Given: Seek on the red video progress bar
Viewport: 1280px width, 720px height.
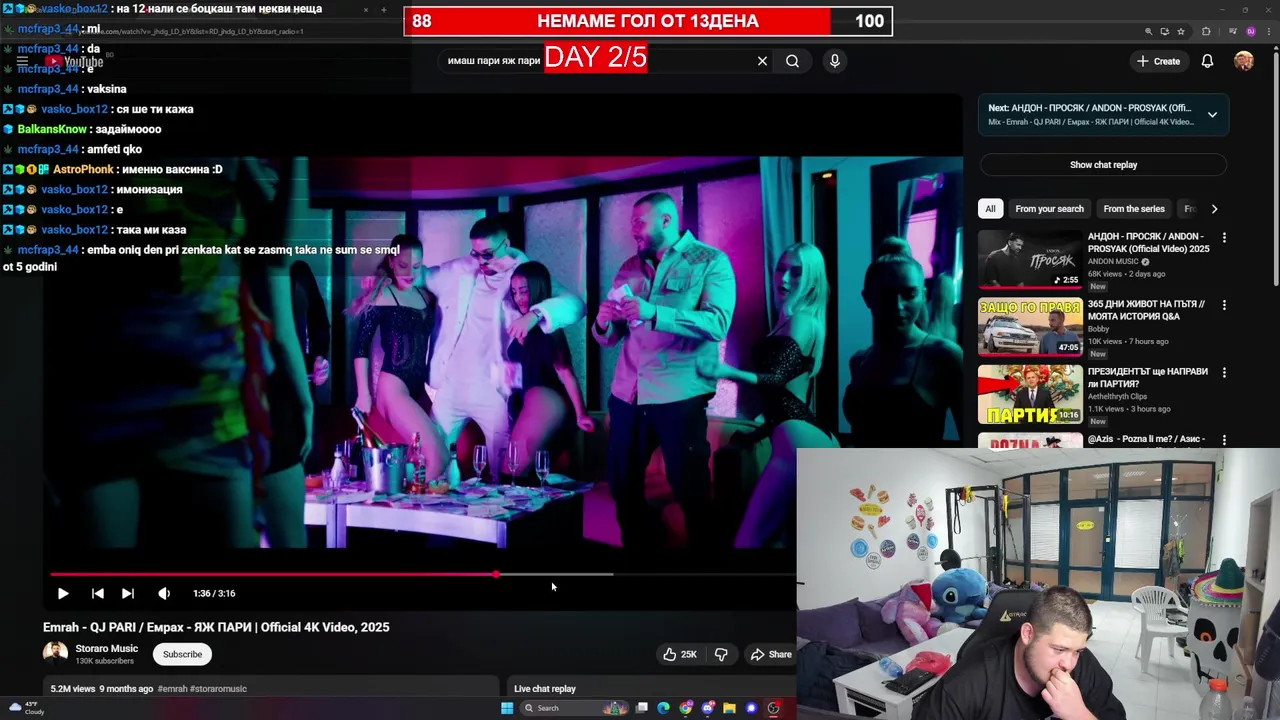Looking at the screenshot, I should (x=274, y=574).
